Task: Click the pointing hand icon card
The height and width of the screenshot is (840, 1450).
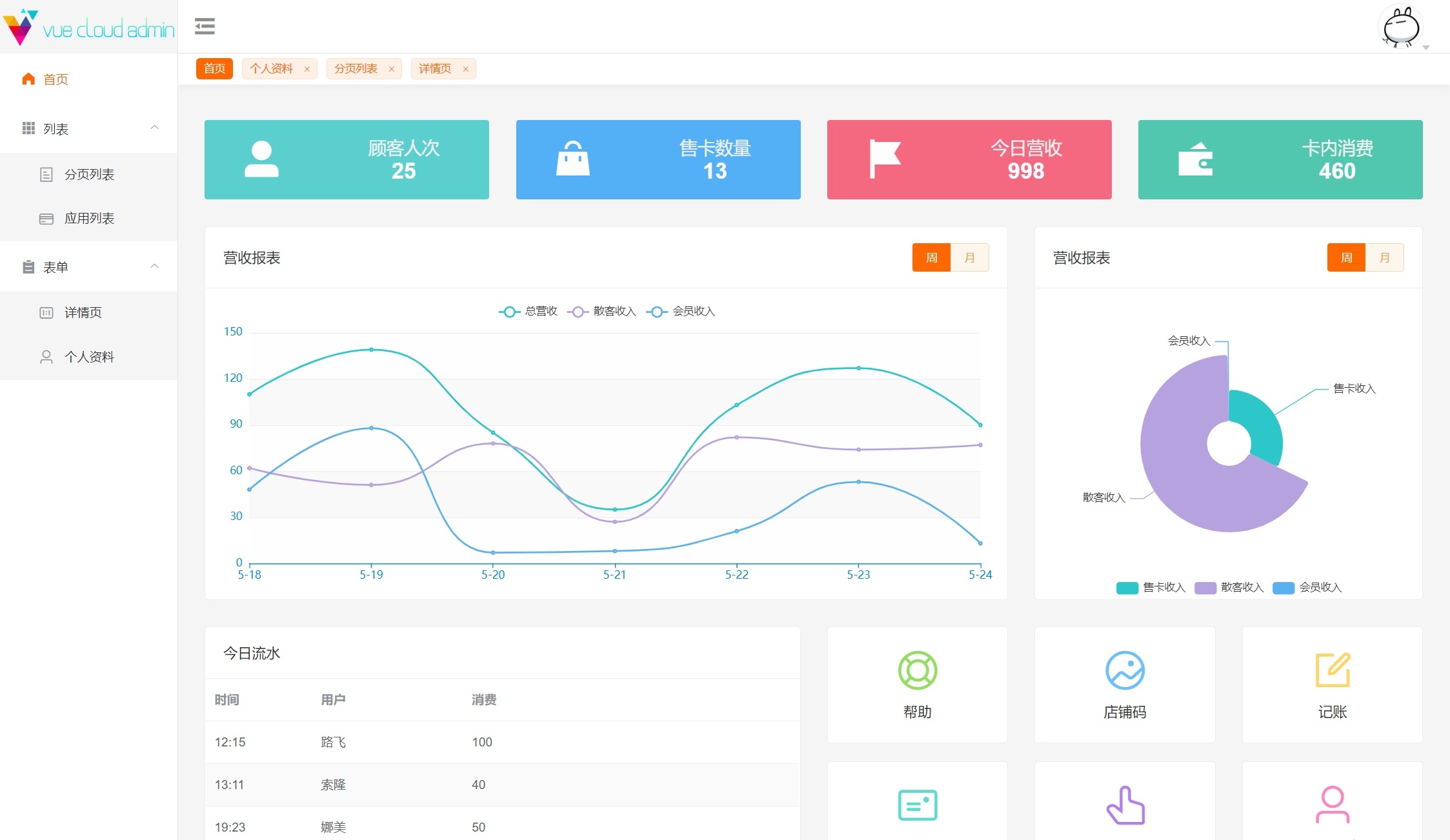Action: tap(1125, 805)
